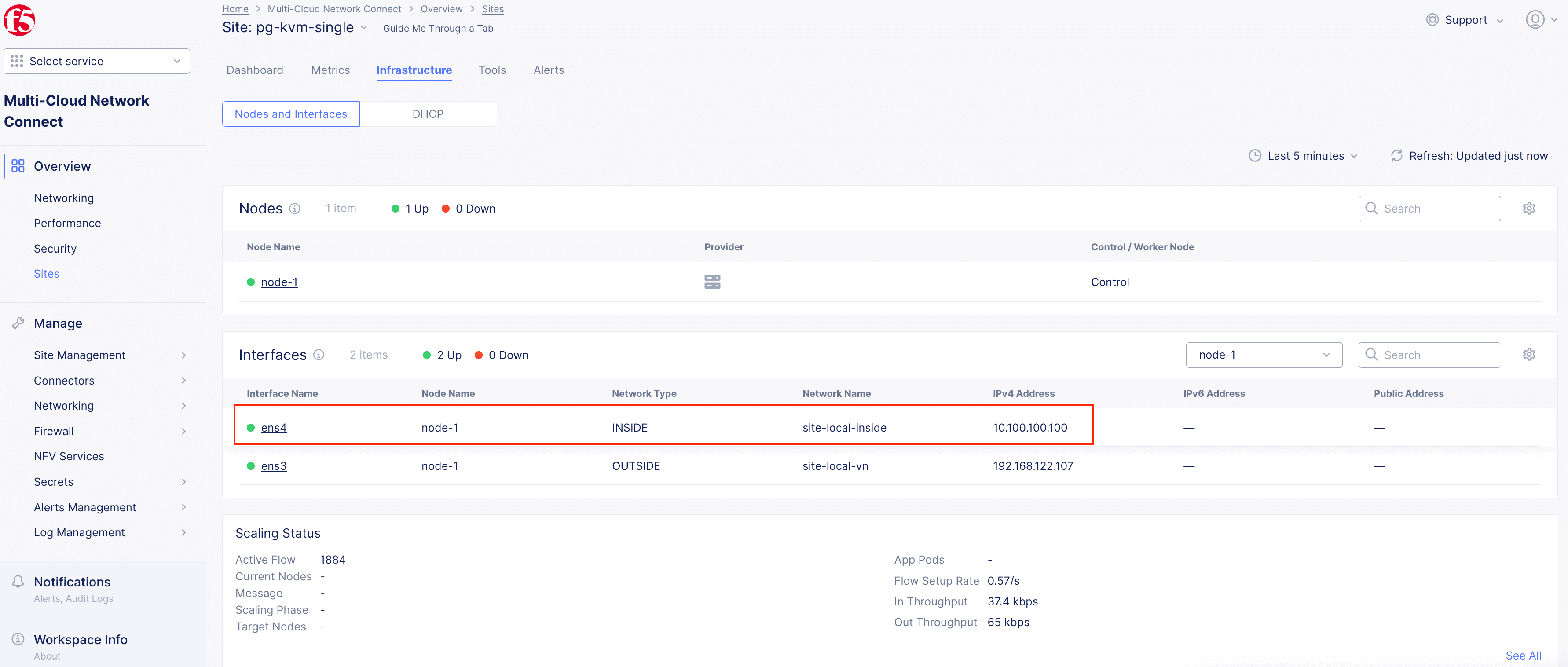Screen dimensions: 1568x667
Task: Click the refresh icon
Action: [1396, 156]
